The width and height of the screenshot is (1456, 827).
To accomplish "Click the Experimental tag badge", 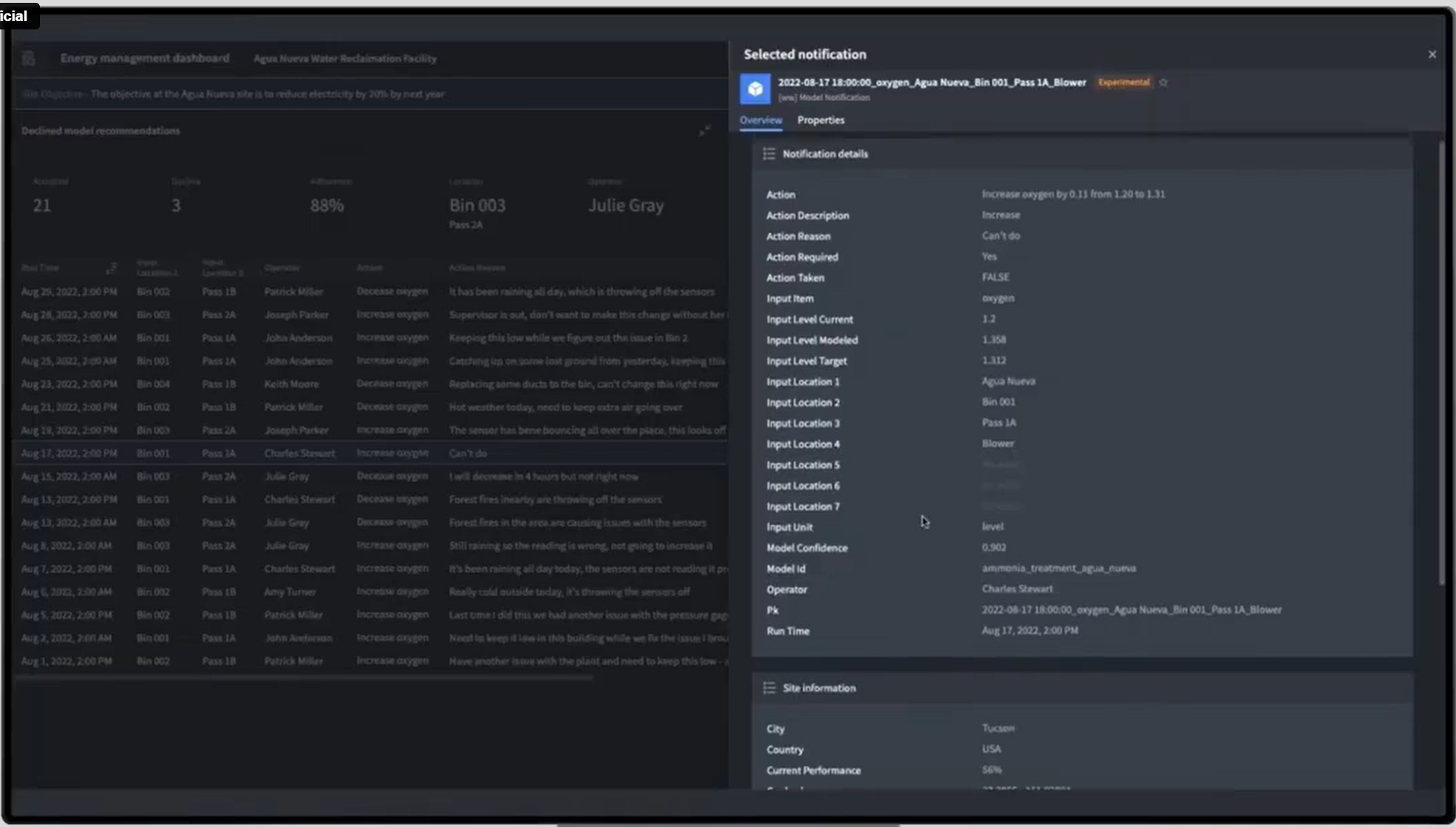I will (1123, 82).
